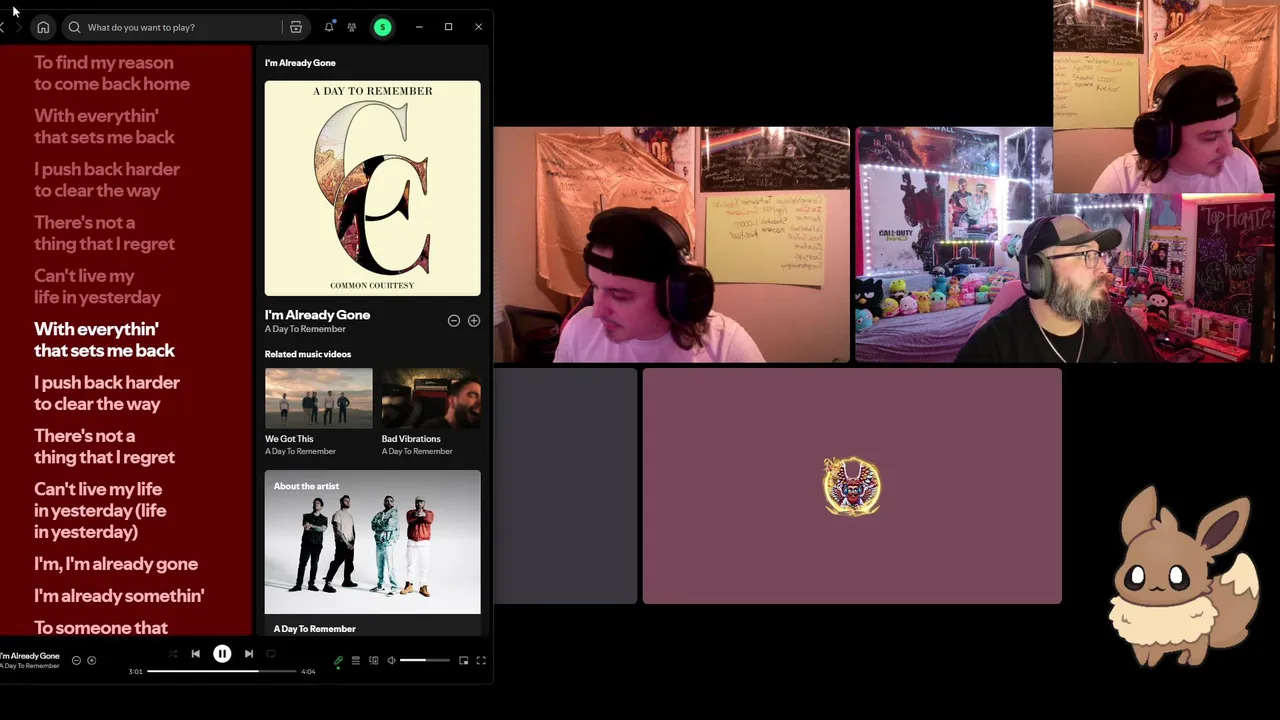Screen dimensions: 1280x720
Task: Play the We Got This music video
Action: [318, 399]
